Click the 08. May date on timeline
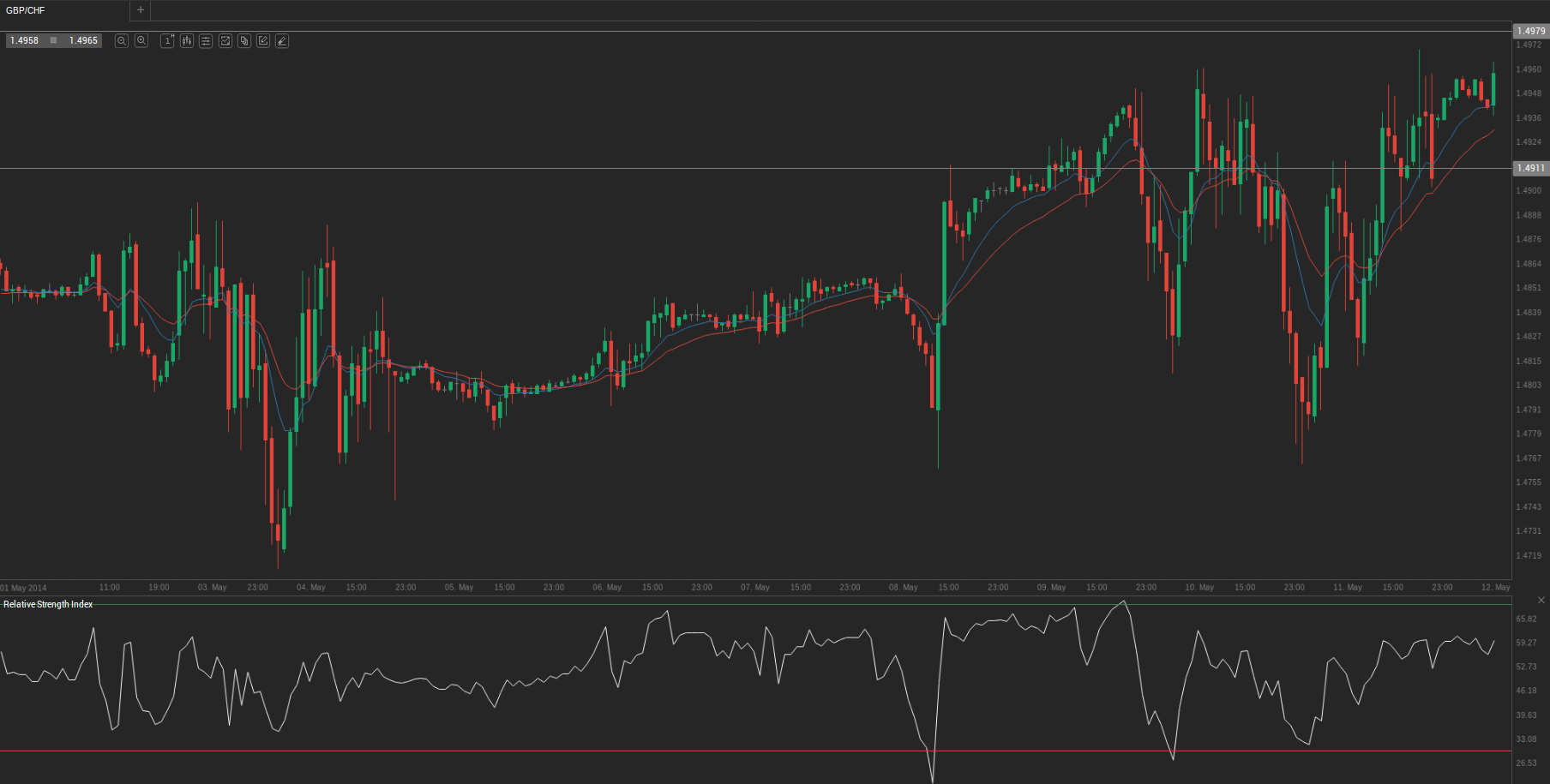 coord(903,588)
